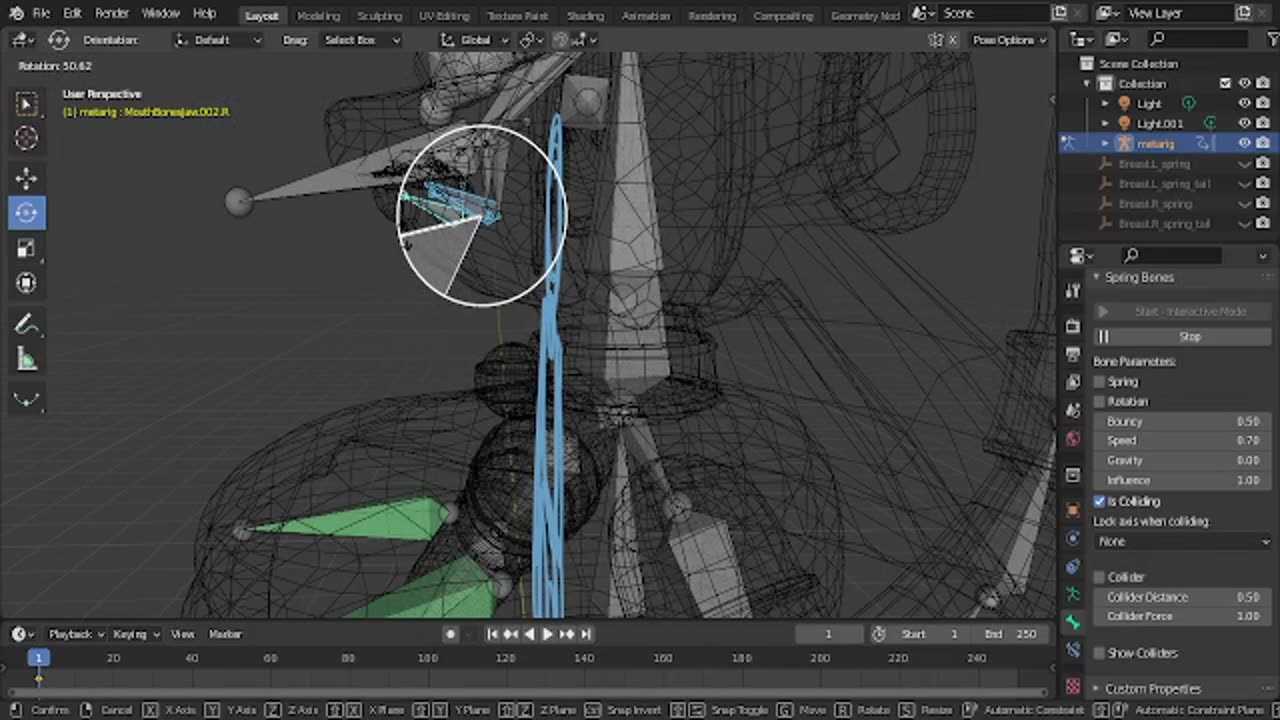Tick the Collider checkbox

click(x=1100, y=577)
